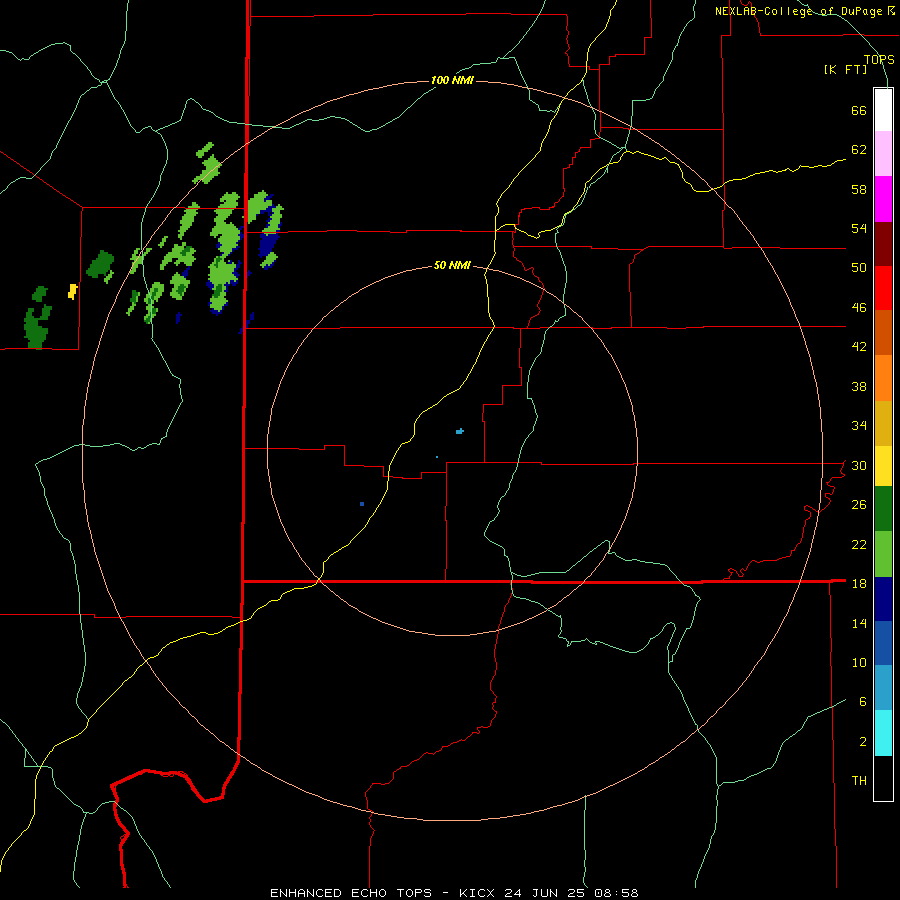Select the dark green legend band
Viewport: 900px width, 900px height.
(x=883, y=509)
